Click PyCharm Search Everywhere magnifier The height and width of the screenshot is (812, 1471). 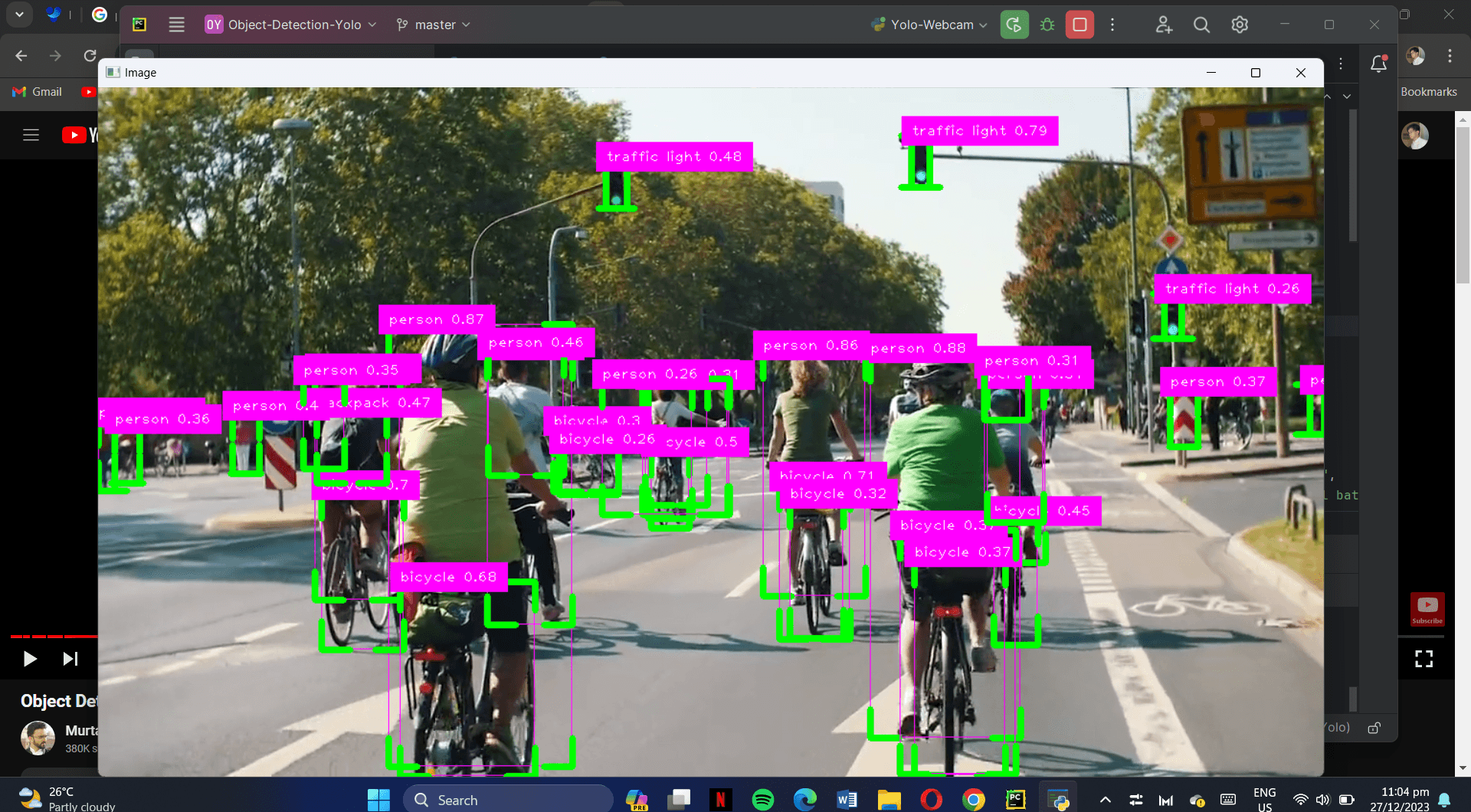point(1201,25)
